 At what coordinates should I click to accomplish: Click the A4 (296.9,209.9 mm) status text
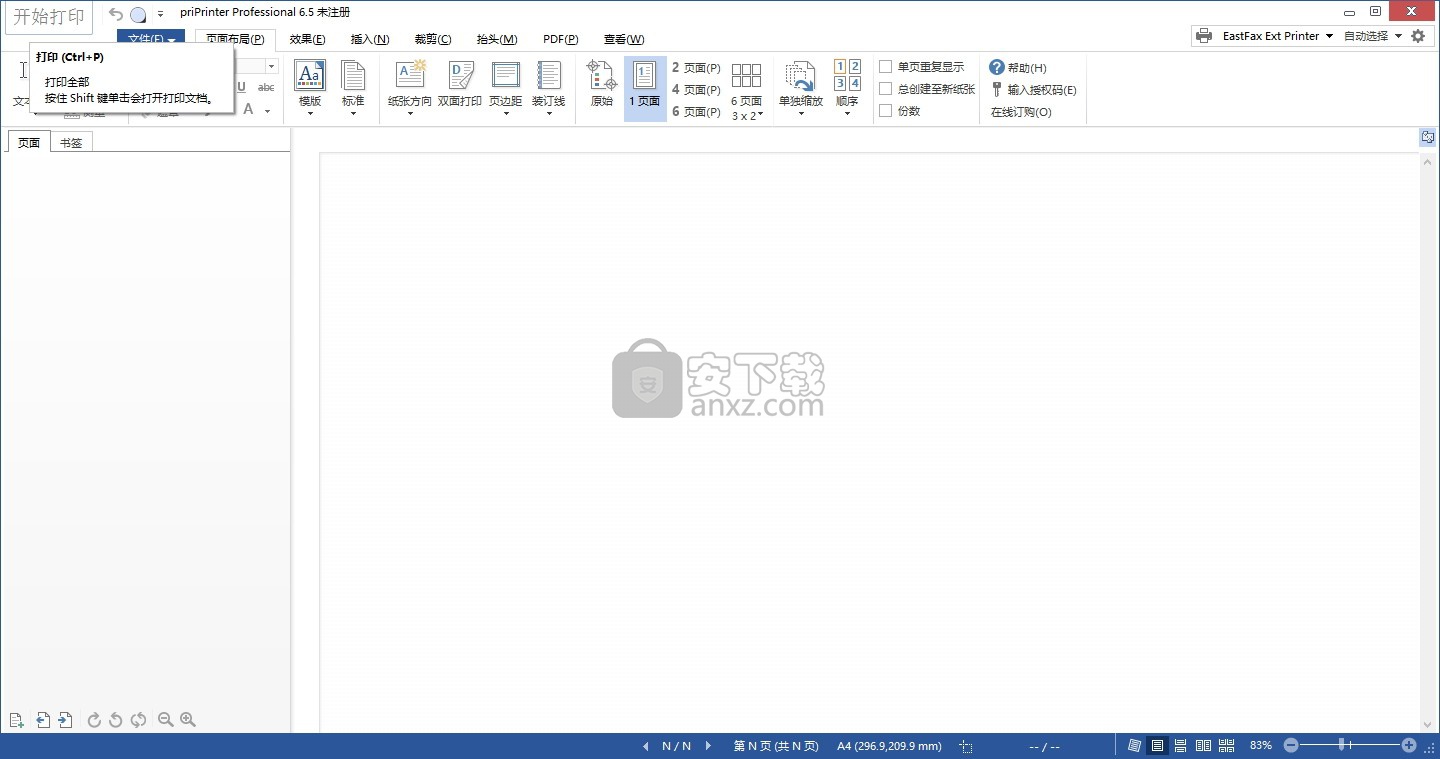(889, 746)
